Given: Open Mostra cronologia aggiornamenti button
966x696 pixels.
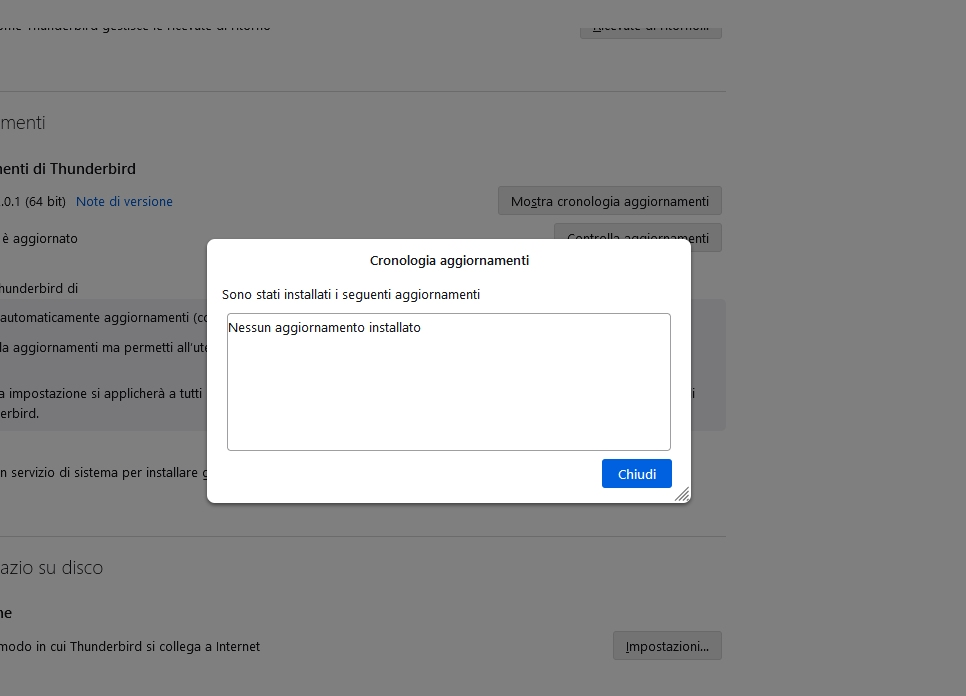Looking at the screenshot, I should tap(609, 201).
